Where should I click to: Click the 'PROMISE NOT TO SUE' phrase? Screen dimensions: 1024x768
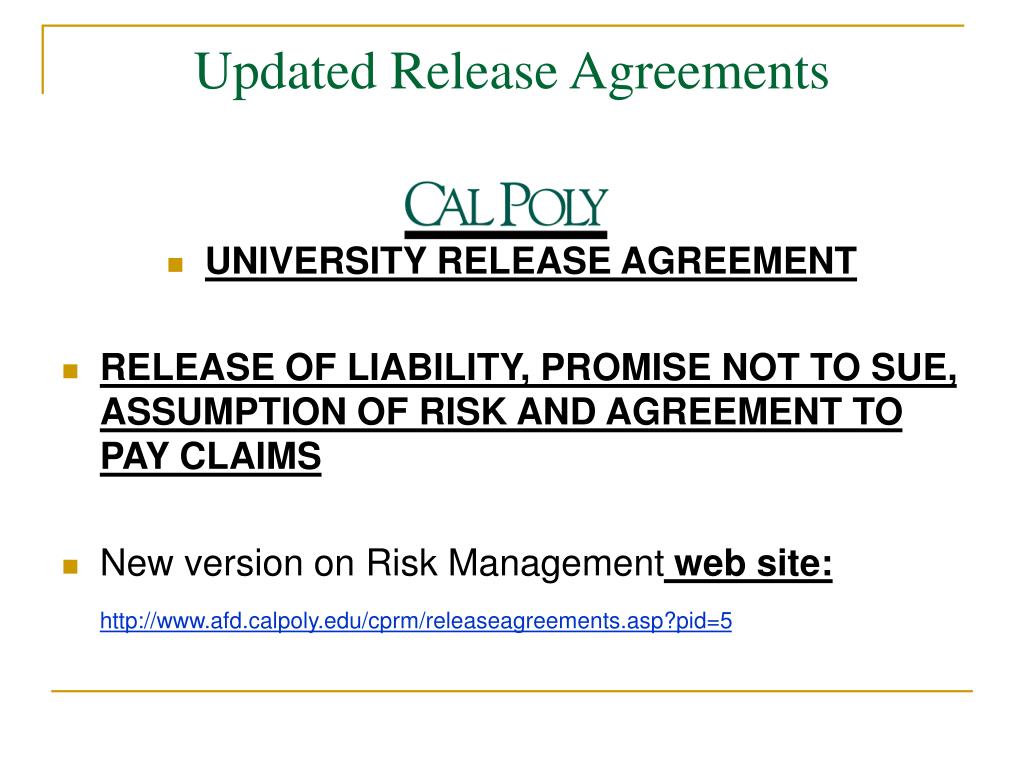[x=748, y=368]
